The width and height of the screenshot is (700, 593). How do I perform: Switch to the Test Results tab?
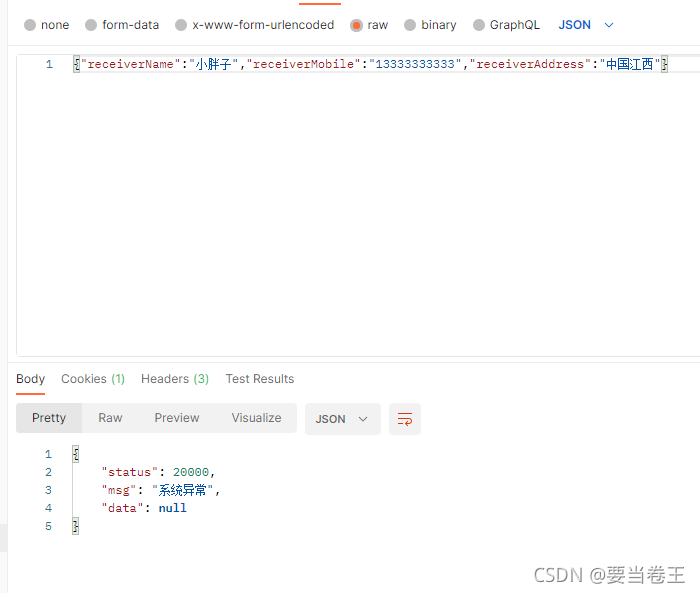(260, 379)
